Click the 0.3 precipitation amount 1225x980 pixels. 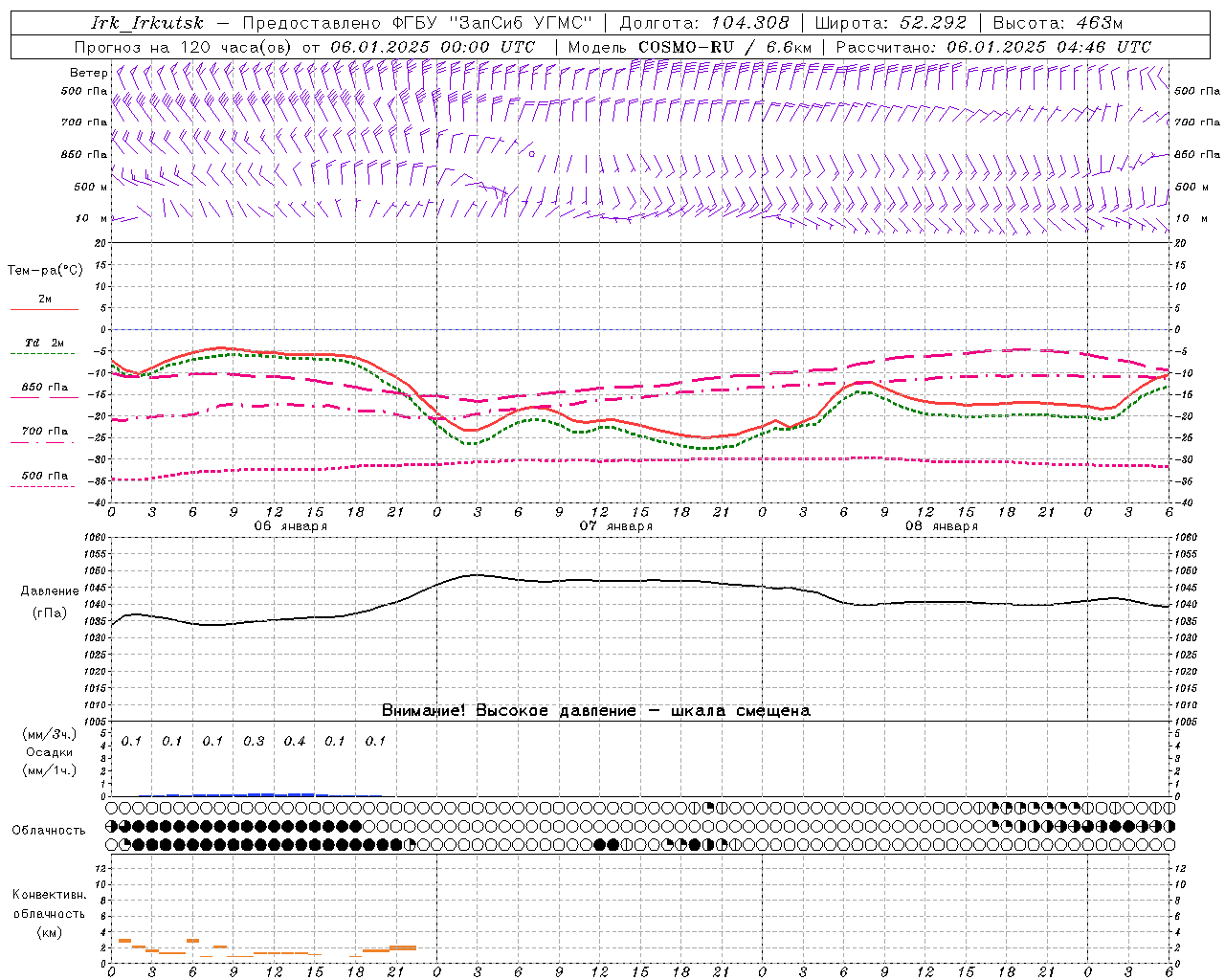click(x=254, y=742)
